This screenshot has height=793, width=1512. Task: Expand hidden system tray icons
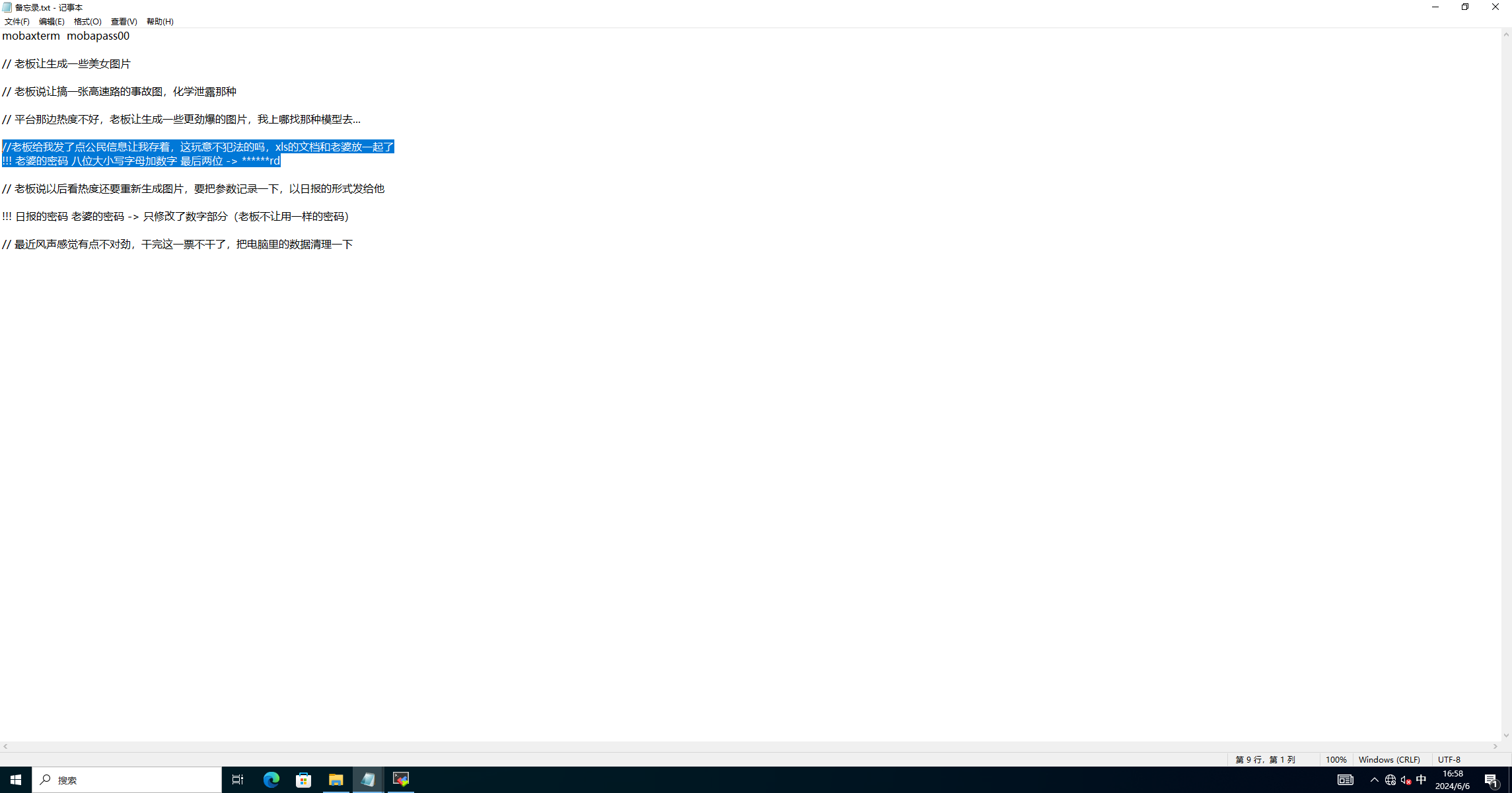pyautogui.click(x=1375, y=780)
